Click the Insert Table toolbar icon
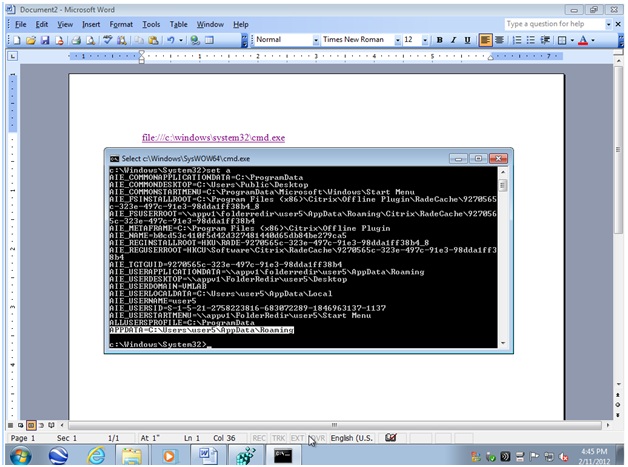 click(x=211, y=40)
